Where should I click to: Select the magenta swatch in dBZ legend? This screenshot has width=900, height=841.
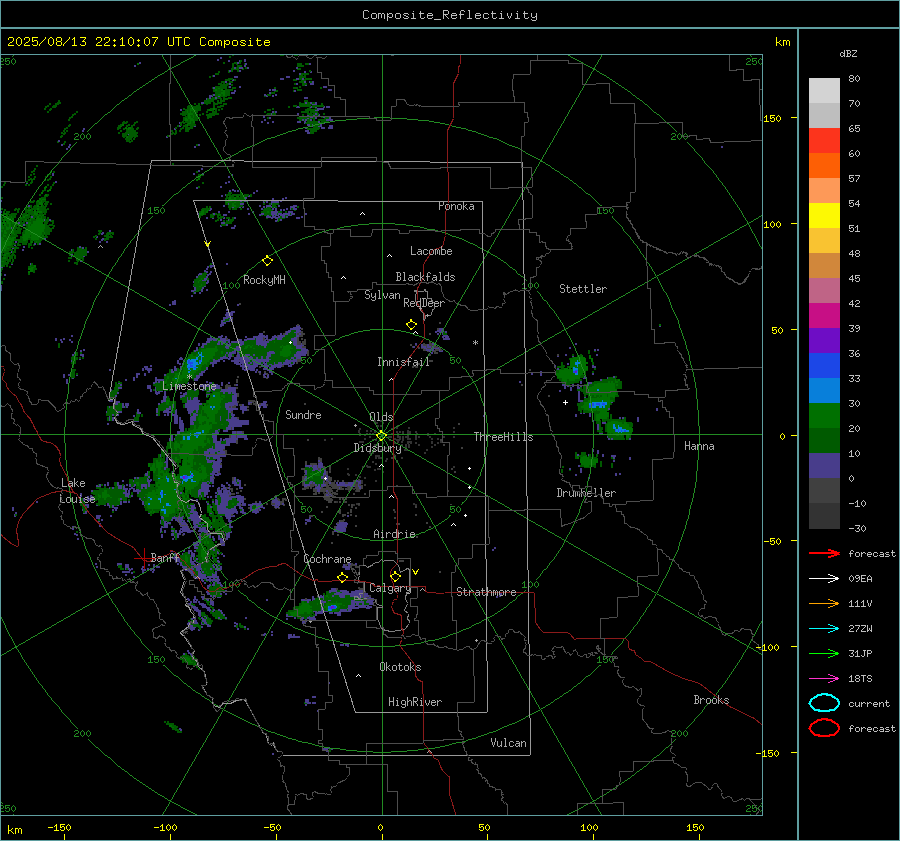(824, 316)
